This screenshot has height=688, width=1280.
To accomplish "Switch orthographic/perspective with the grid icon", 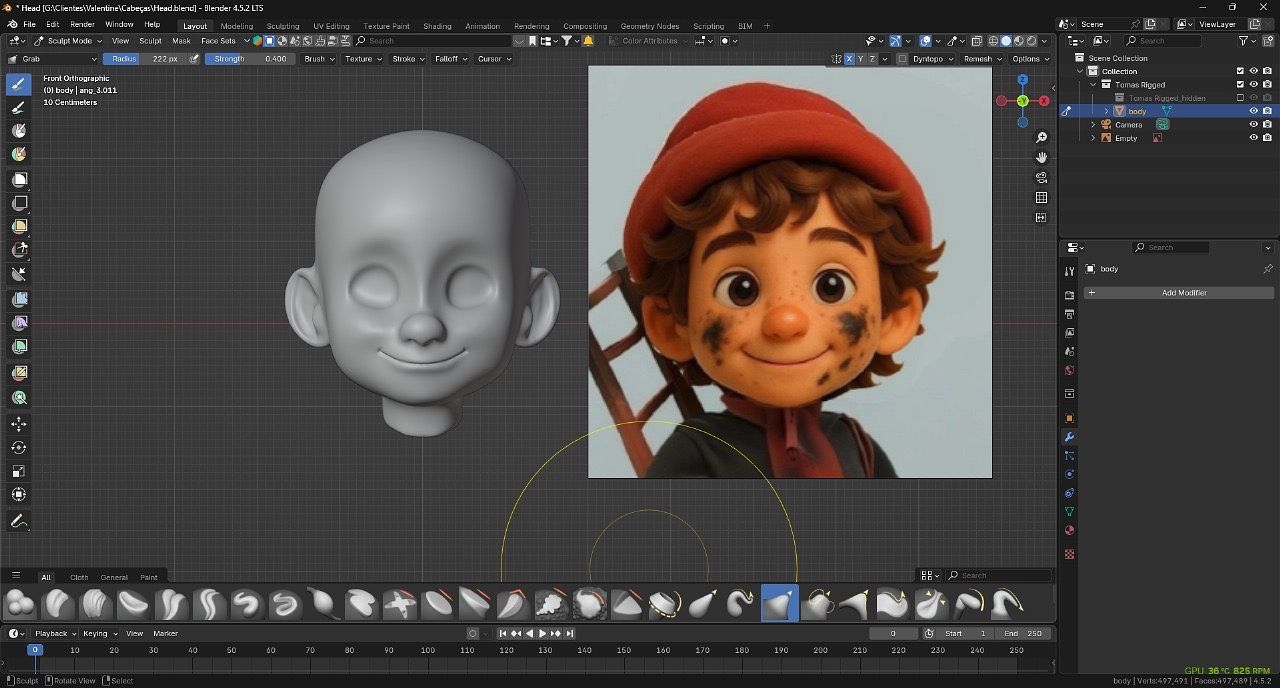I will pos(1041,198).
